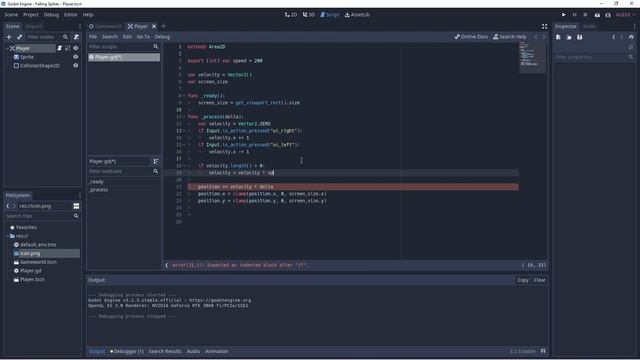The image size is (640, 360).
Task: Click the Filter scripts field
Action: coord(124,47)
